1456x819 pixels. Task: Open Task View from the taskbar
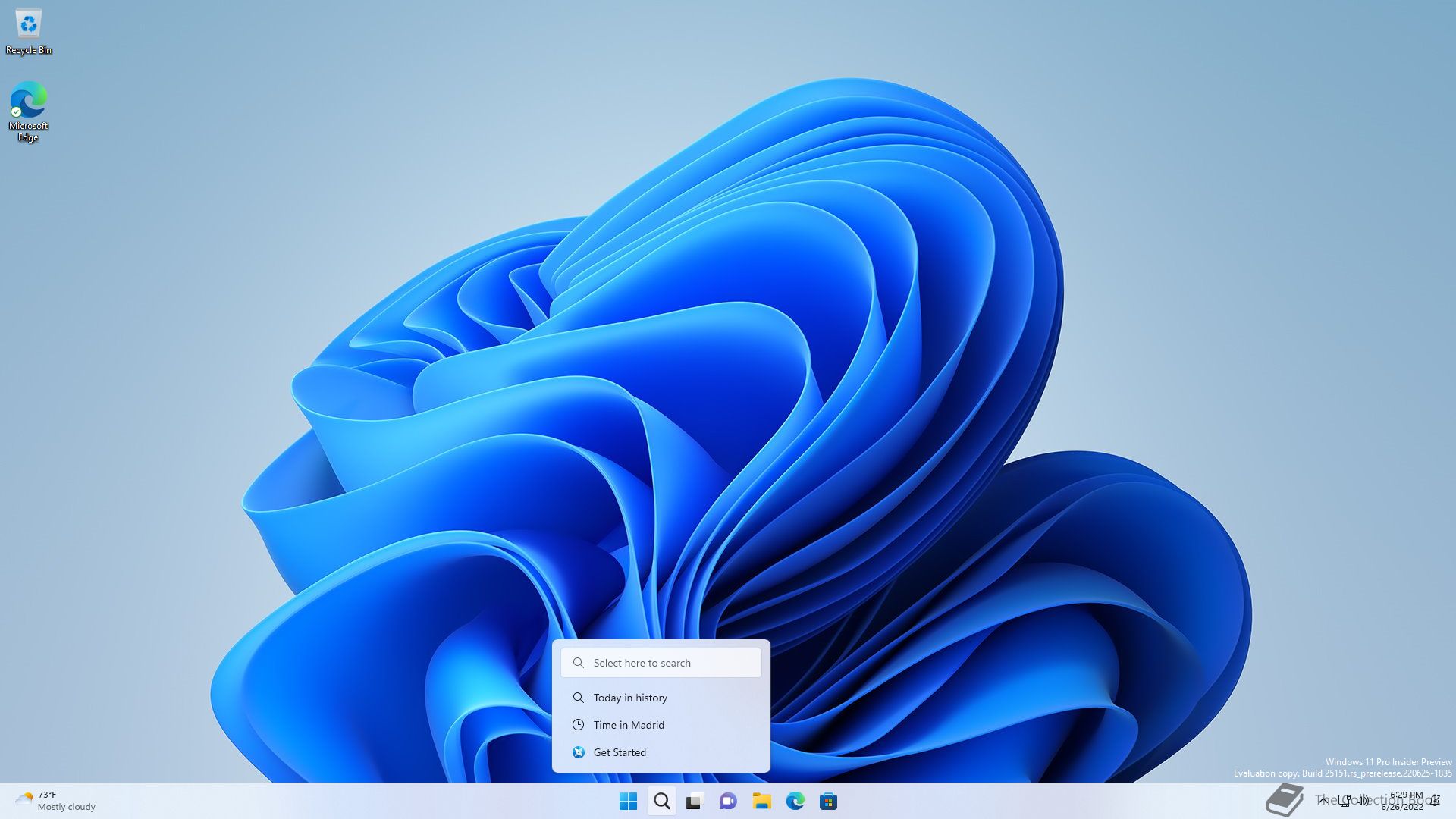[x=695, y=801]
